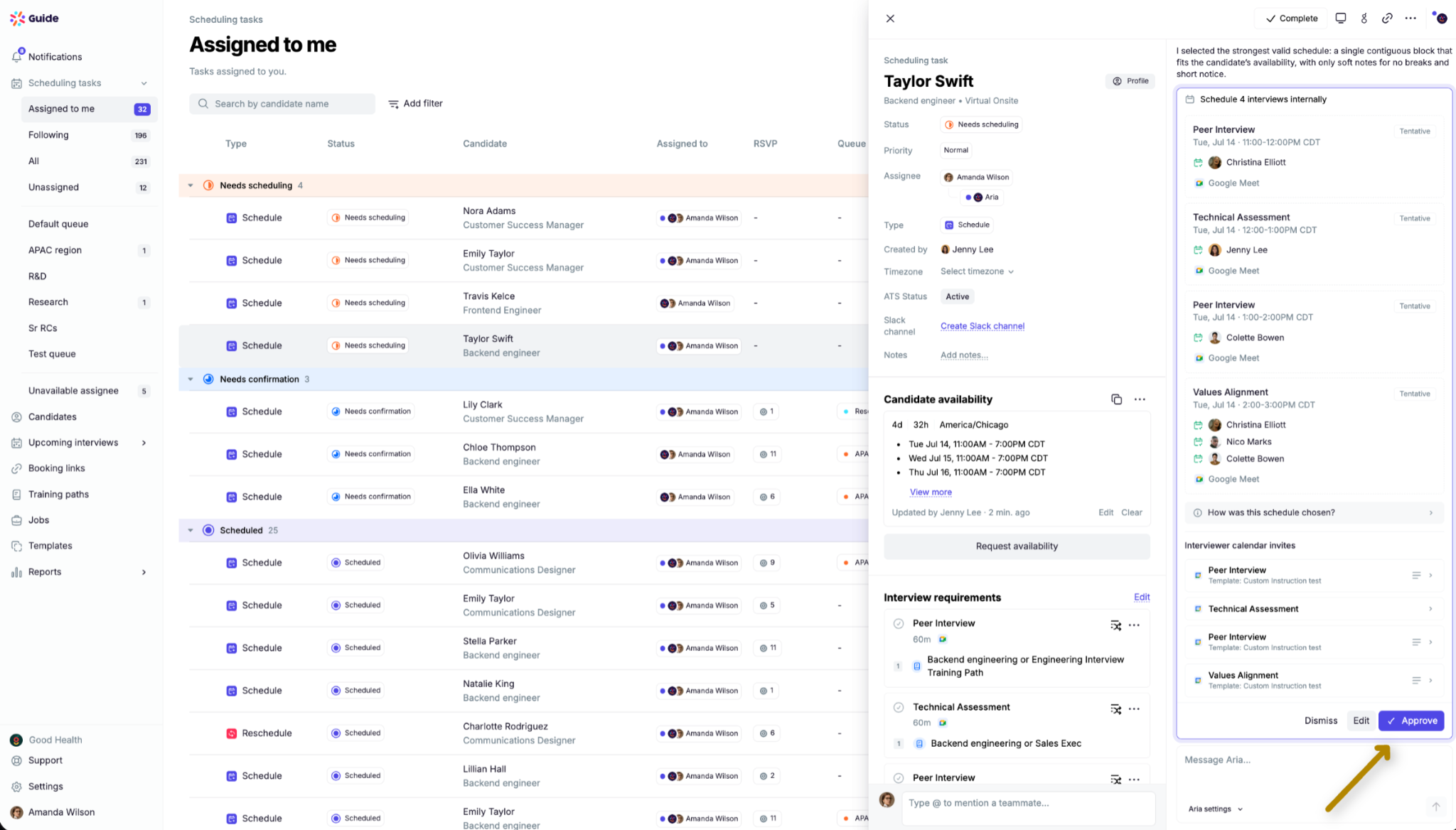Image resolution: width=1456 pixels, height=830 pixels.
Task: Expand How was this schedule chosen
Action: click(1313, 512)
